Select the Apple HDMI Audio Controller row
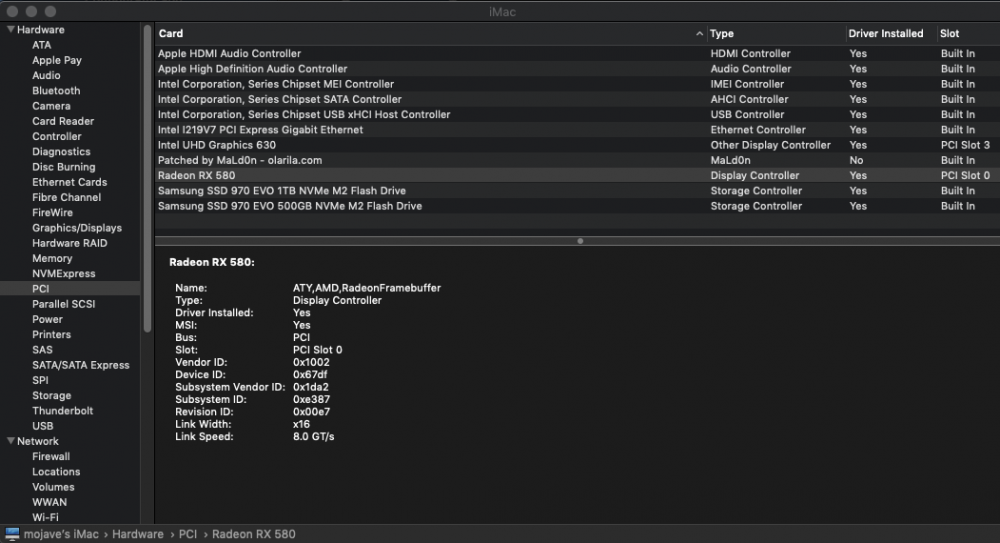Viewport: 1000px width, 543px height. click(577, 54)
